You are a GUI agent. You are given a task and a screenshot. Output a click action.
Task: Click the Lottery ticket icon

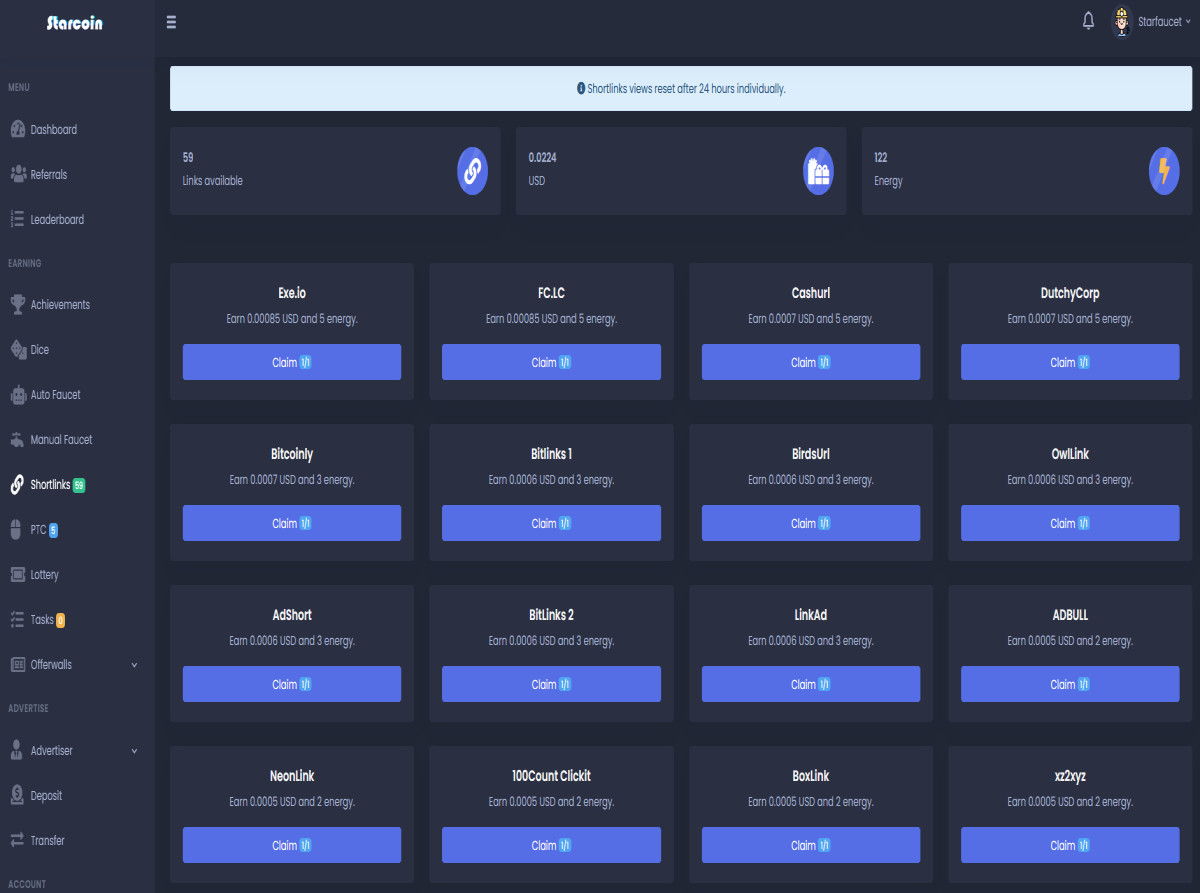[17, 574]
